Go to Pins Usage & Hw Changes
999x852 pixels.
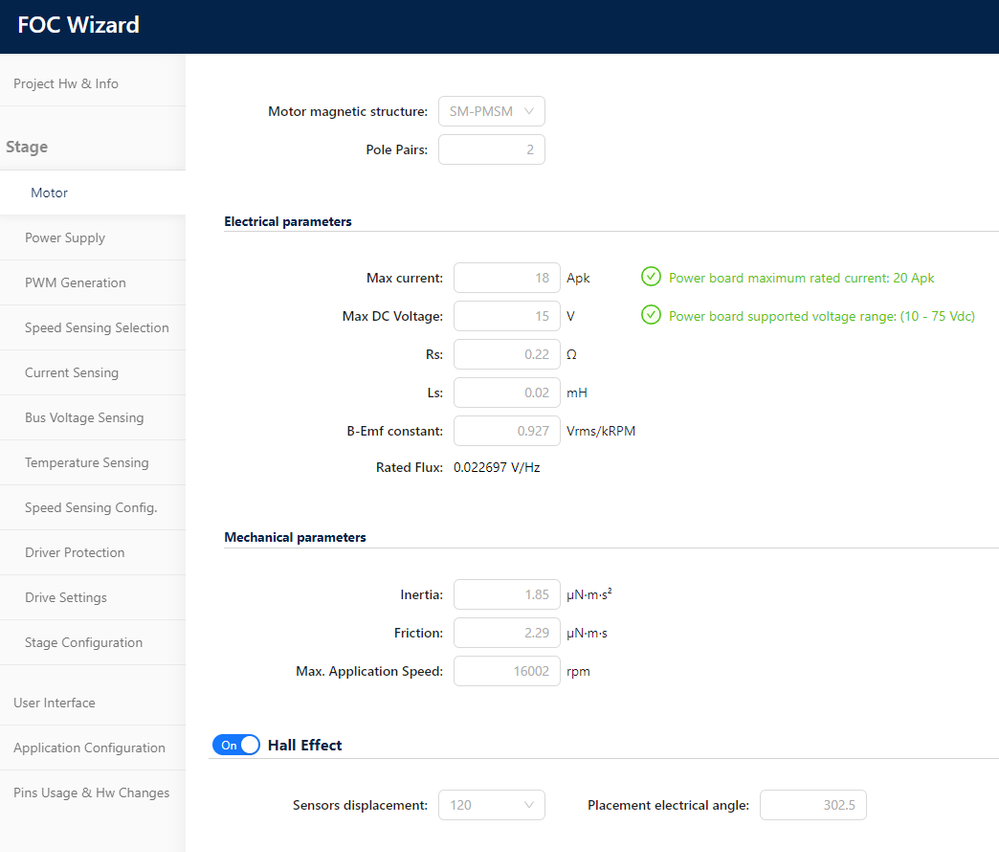pos(91,793)
